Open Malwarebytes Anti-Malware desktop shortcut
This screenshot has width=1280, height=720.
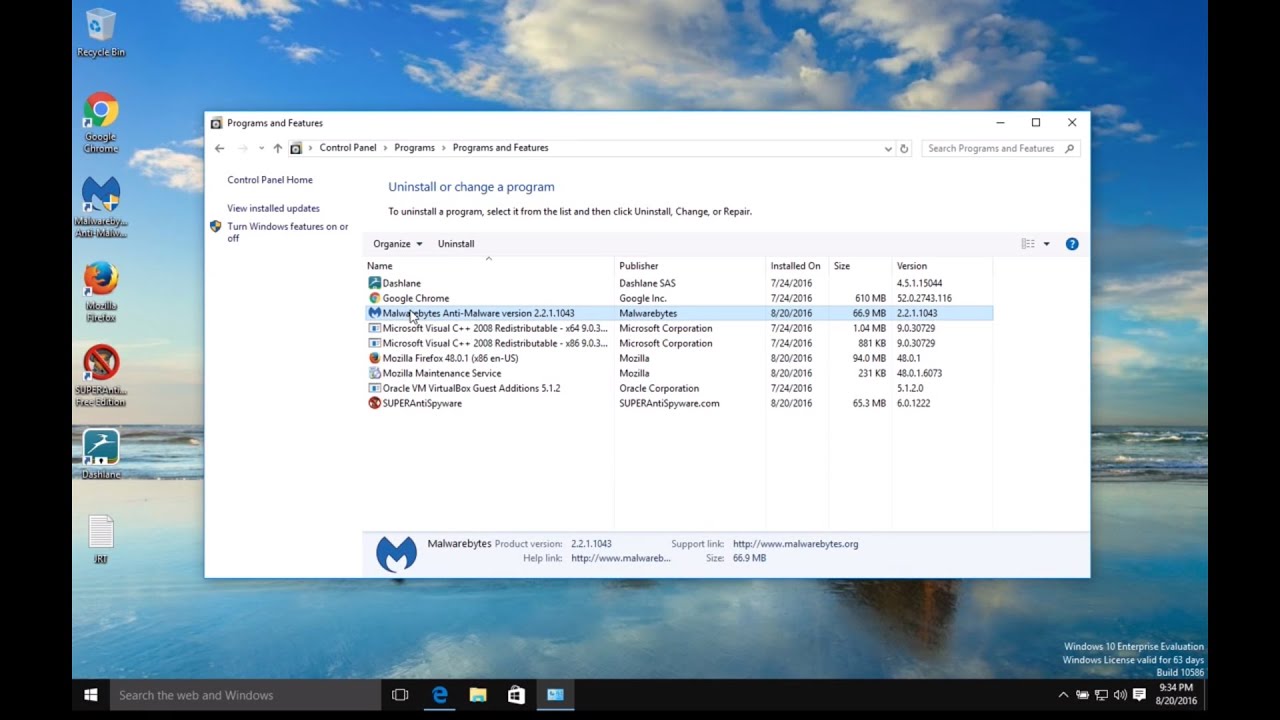point(101,208)
